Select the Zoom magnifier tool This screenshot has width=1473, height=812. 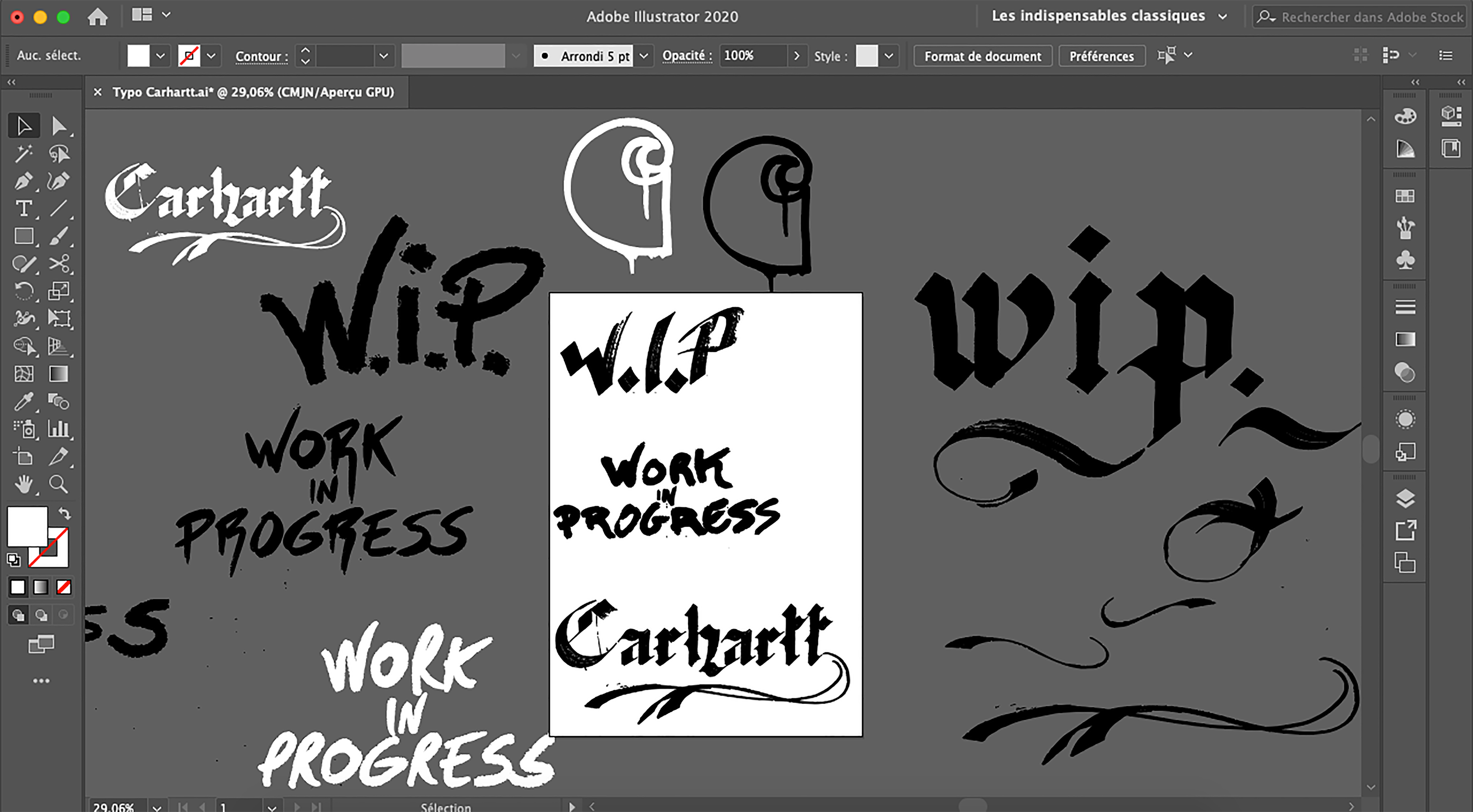(x=58, y=485)
